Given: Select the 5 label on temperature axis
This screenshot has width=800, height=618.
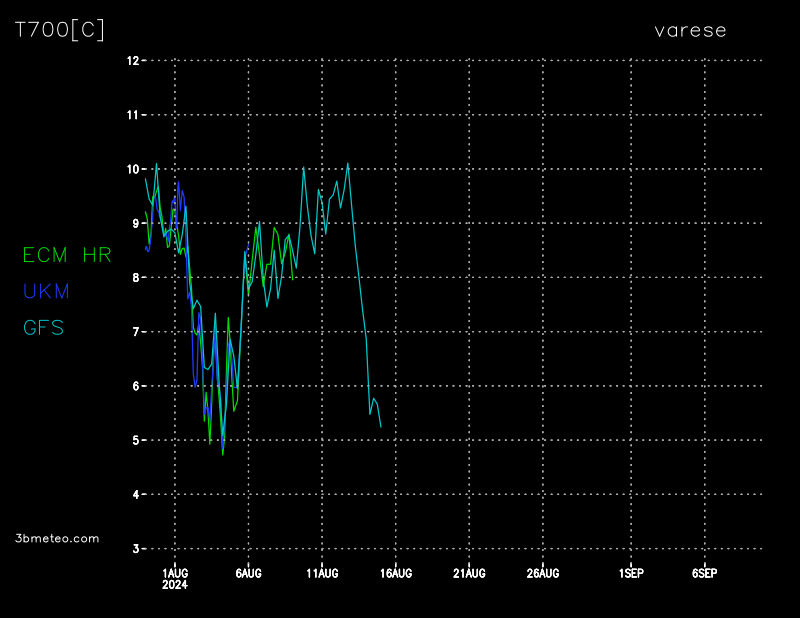Looking at the screenshot, I should [x=136, y=440].
